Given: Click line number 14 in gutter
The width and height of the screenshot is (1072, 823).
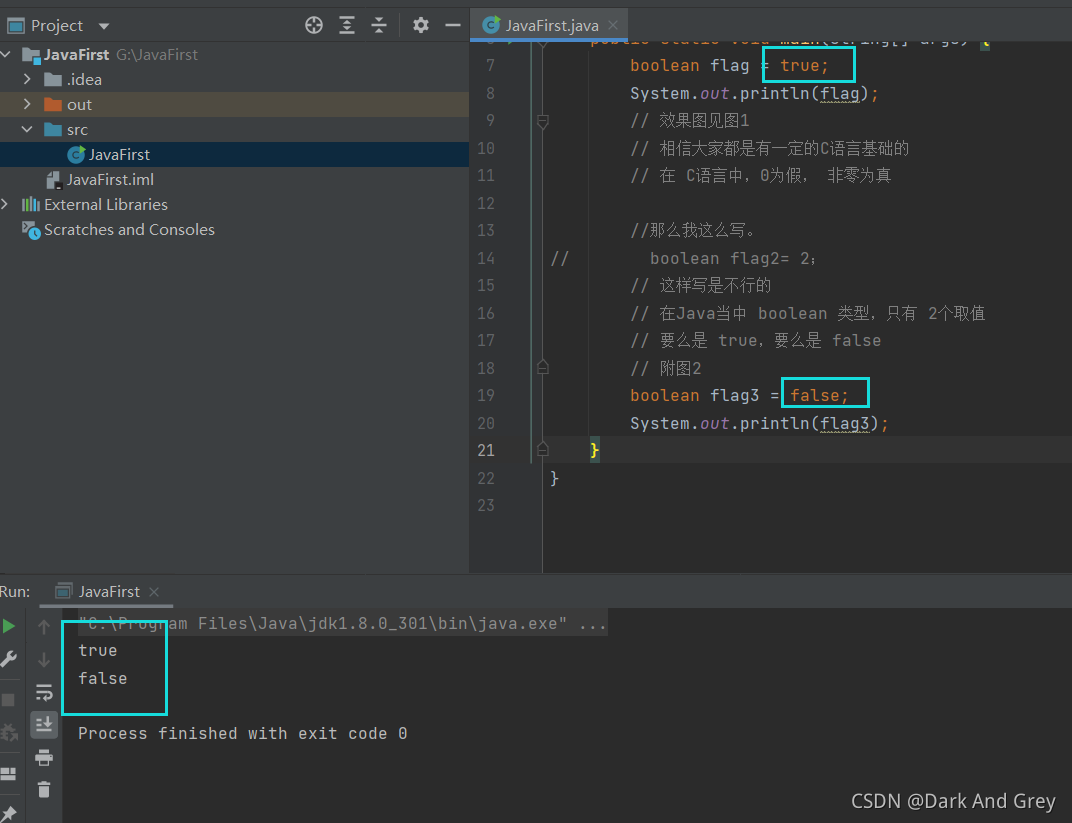Looking at the screenshot, I should point(486,258).
